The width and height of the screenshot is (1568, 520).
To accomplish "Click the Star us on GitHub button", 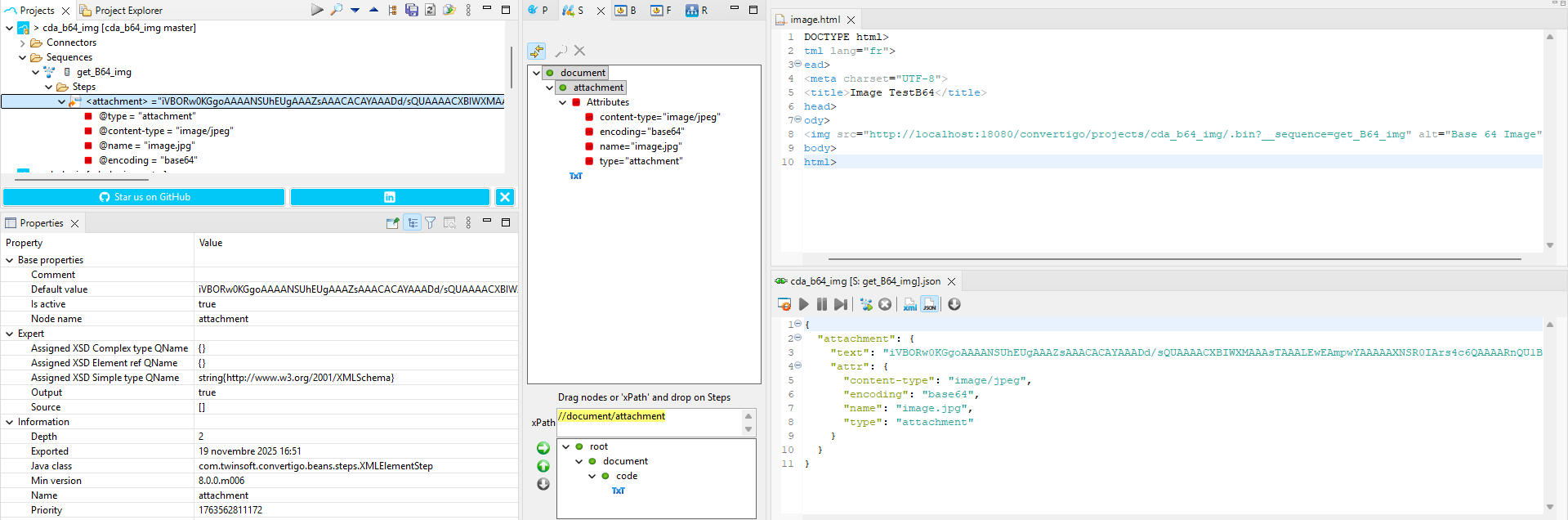I will [144, 197].
